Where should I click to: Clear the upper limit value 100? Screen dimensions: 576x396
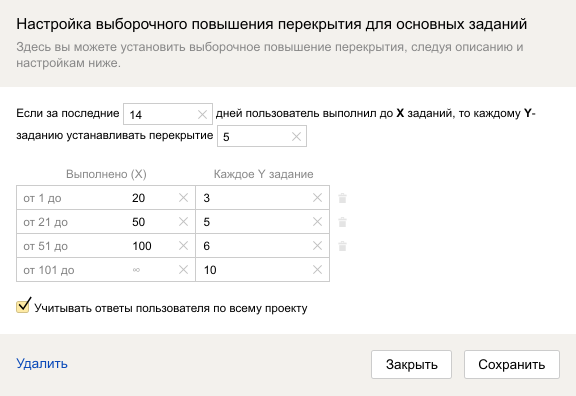183,245
